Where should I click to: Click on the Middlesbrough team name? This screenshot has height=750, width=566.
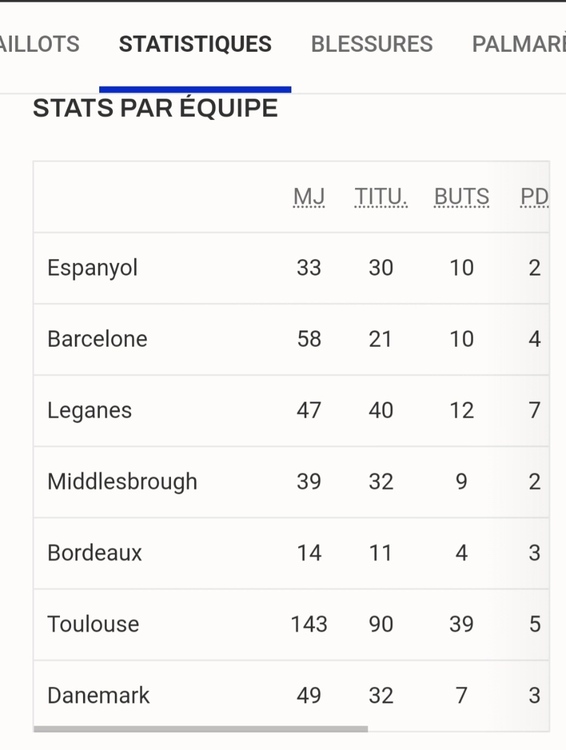coord(122,482)
